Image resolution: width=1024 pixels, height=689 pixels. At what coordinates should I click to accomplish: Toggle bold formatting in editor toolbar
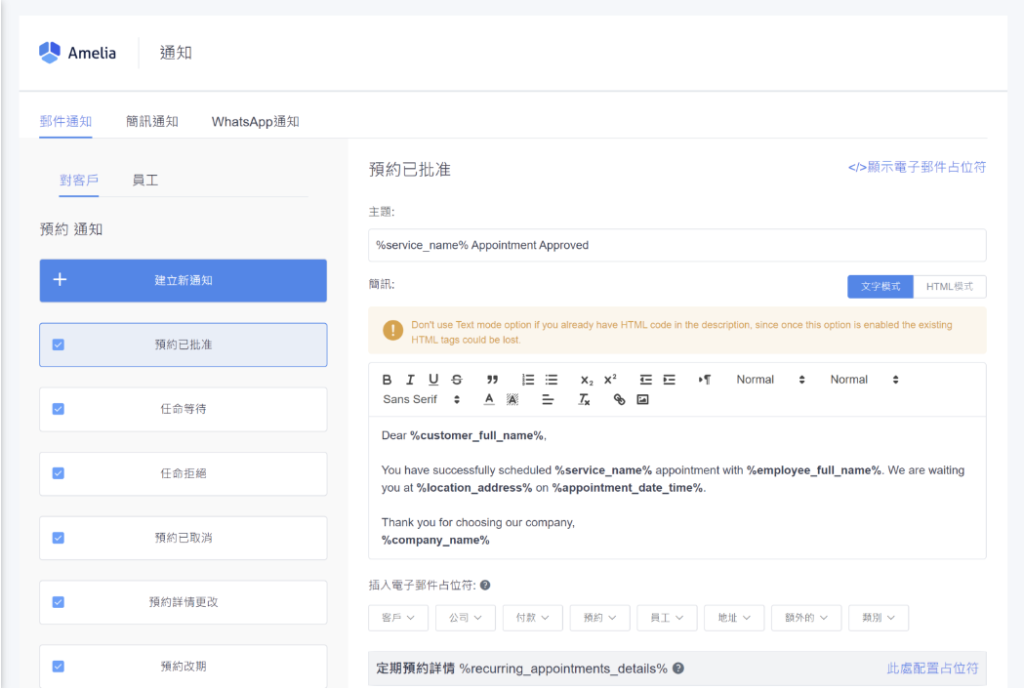tap(387, 379)
